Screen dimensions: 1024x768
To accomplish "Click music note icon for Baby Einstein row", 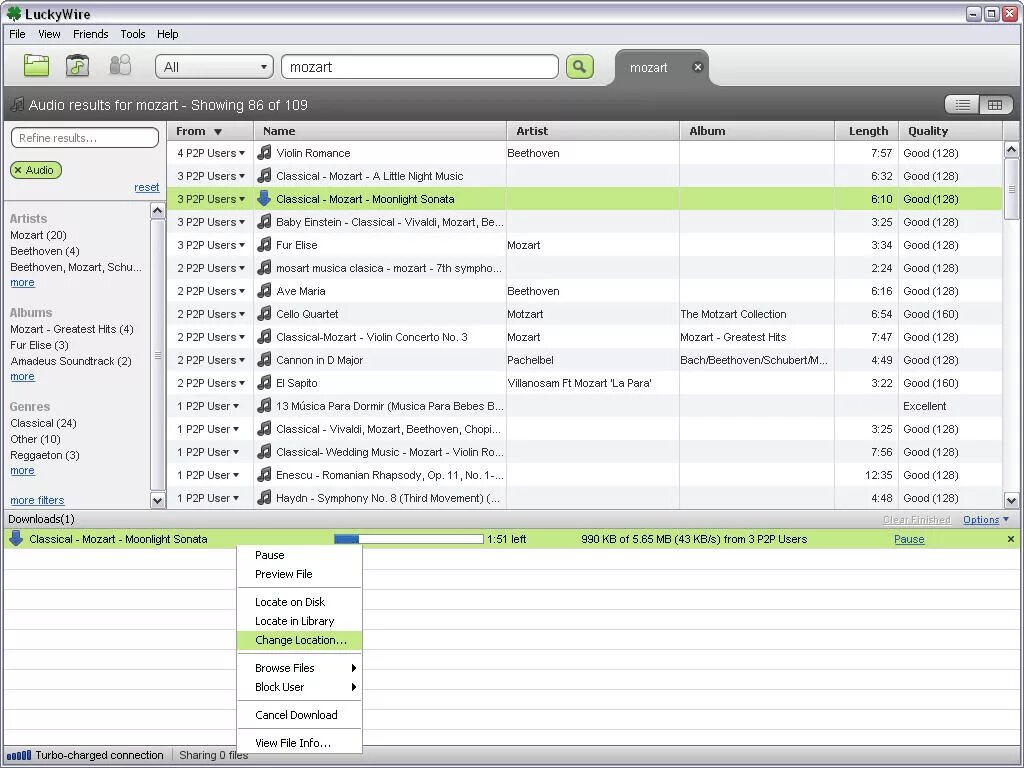I will coord(264,222).
